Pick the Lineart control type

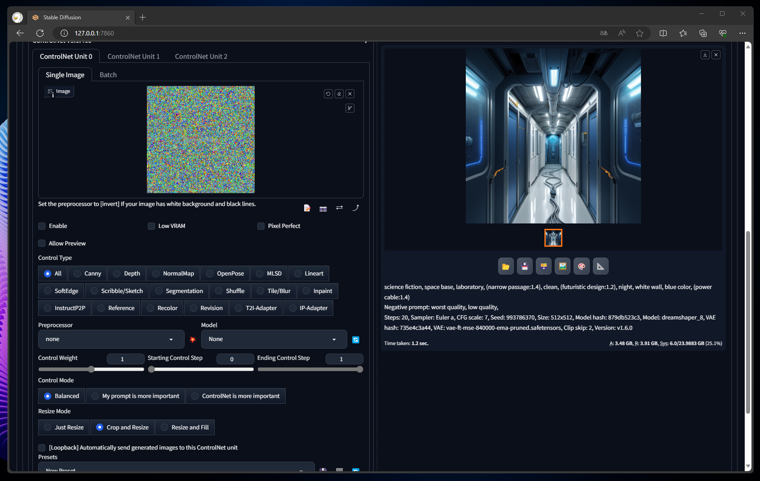point(309,273)
